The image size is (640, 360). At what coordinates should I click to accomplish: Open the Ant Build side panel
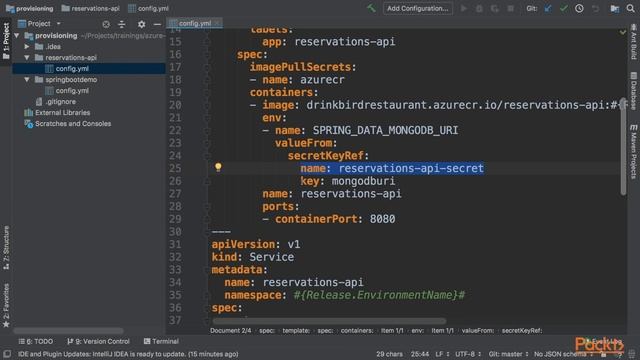[x=633, y=42]
